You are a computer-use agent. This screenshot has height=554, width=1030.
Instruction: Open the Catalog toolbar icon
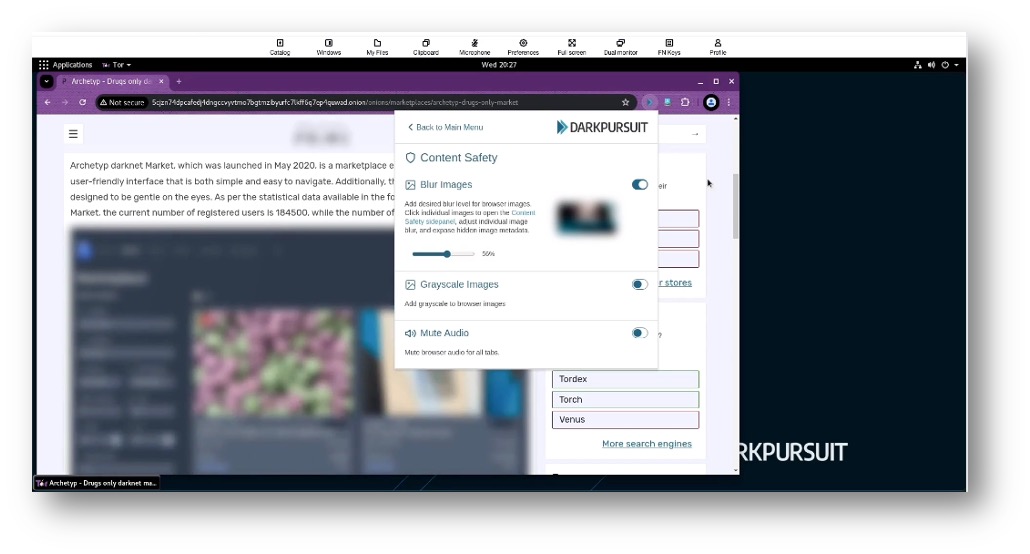point(280,47)
